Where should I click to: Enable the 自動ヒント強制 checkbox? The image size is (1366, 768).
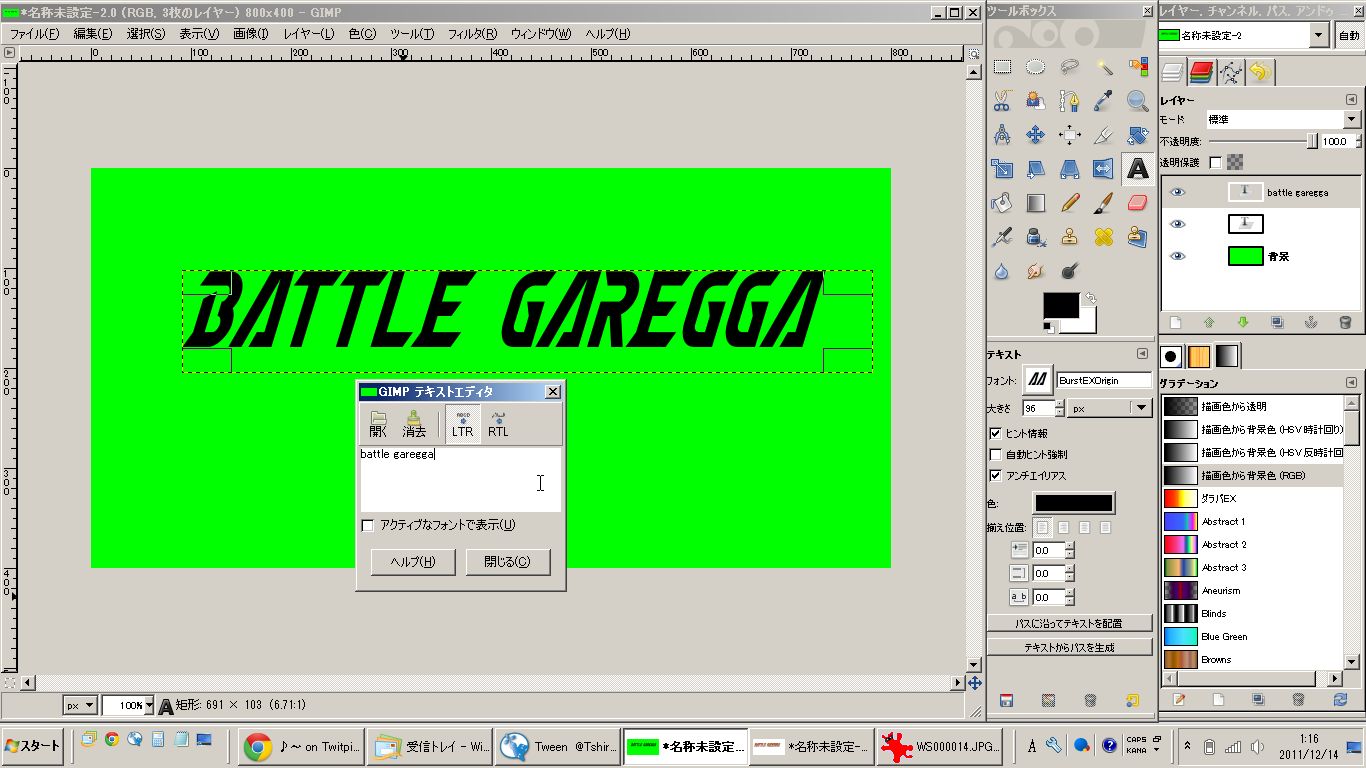click(x=995, y=454)
